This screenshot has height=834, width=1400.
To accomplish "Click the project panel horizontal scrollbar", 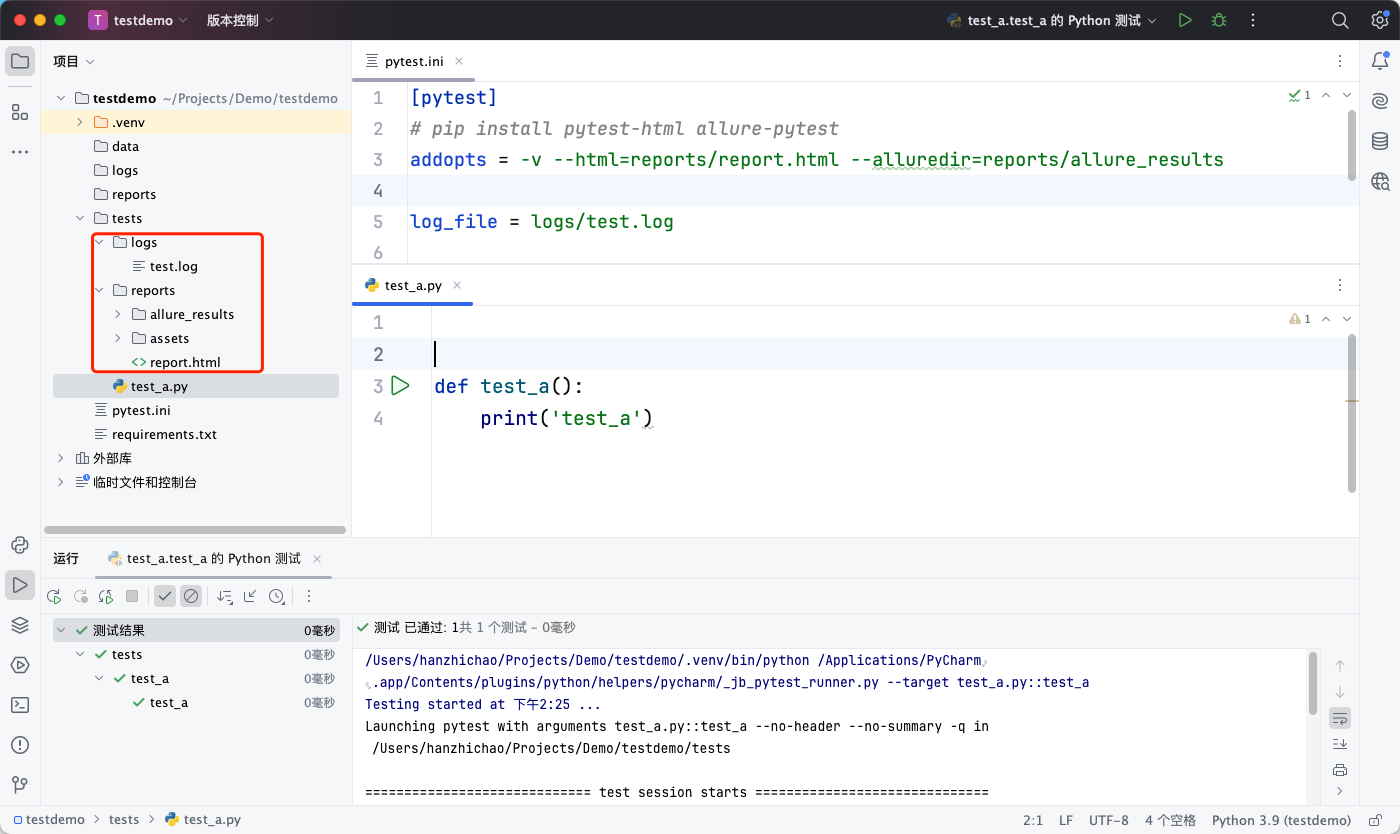I will point(195,530).
